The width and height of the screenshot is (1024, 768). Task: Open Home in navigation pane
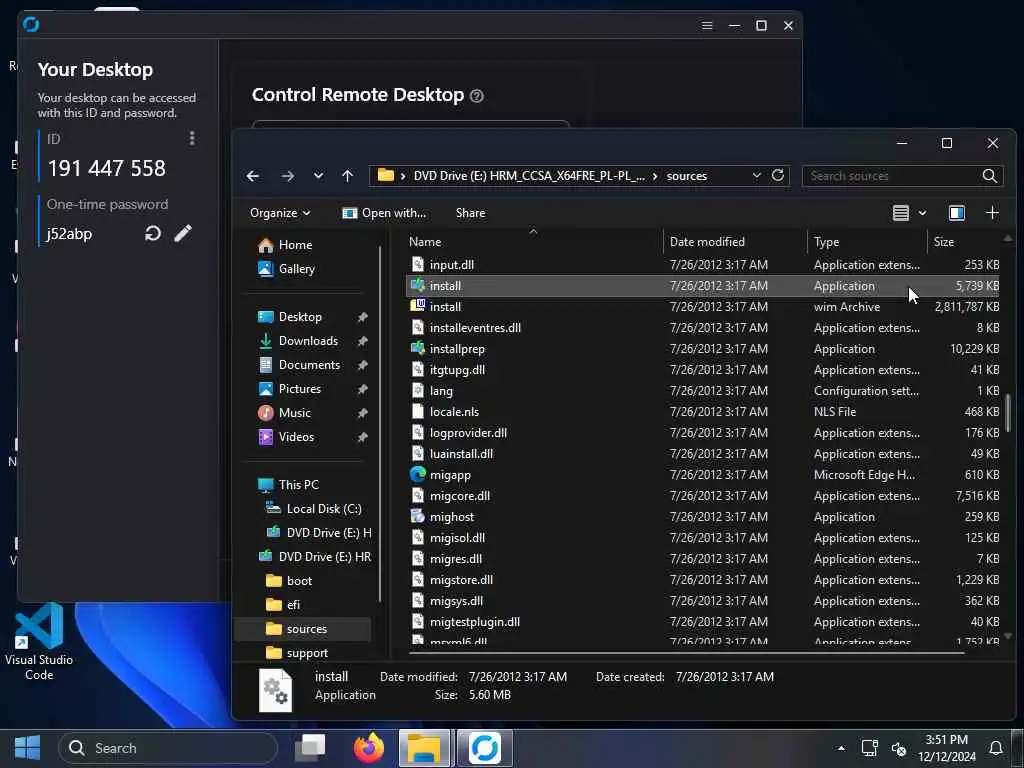(x=285, y=245)
